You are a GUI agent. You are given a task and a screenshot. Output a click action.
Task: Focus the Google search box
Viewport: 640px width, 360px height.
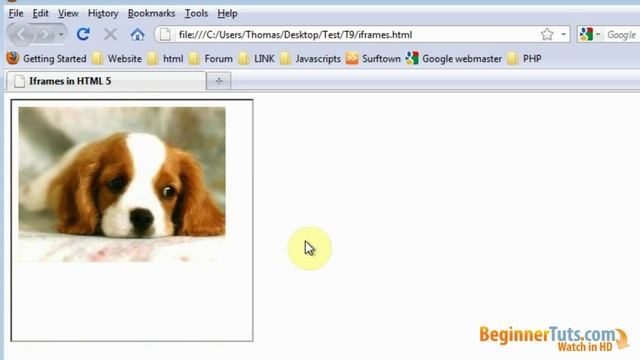point(622,35)
